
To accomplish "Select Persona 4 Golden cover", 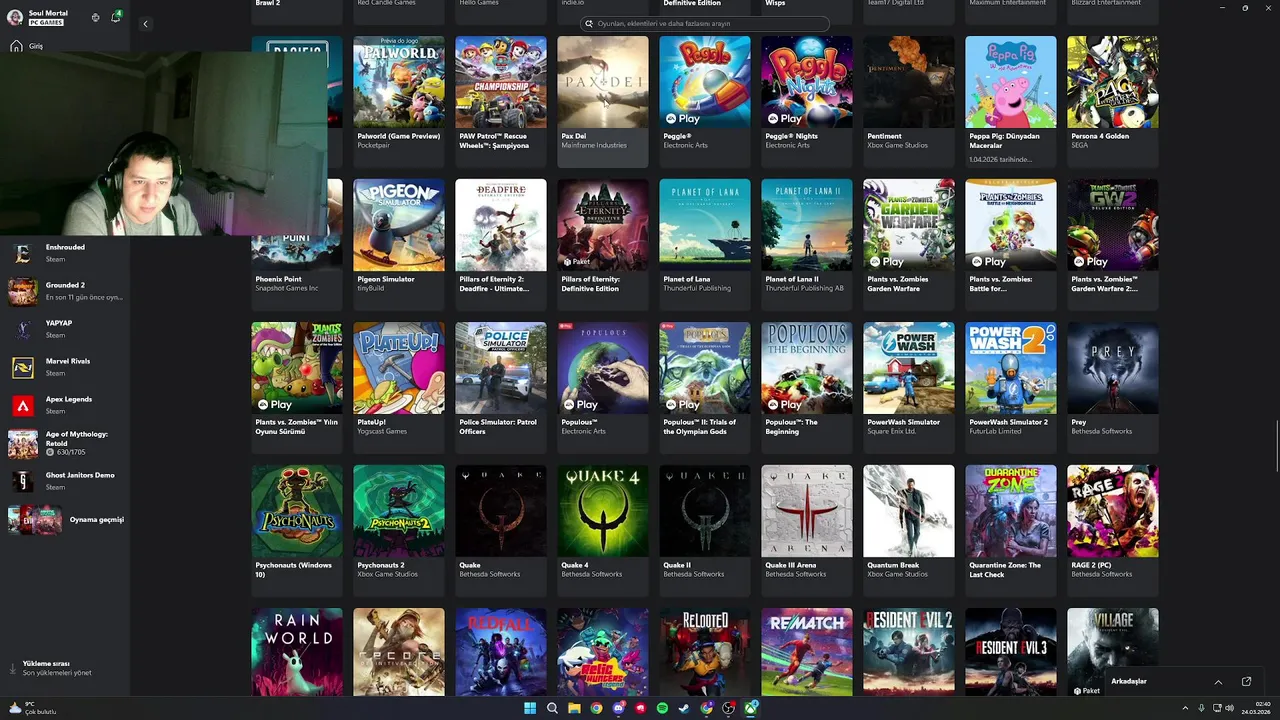I will point(1113,82).
